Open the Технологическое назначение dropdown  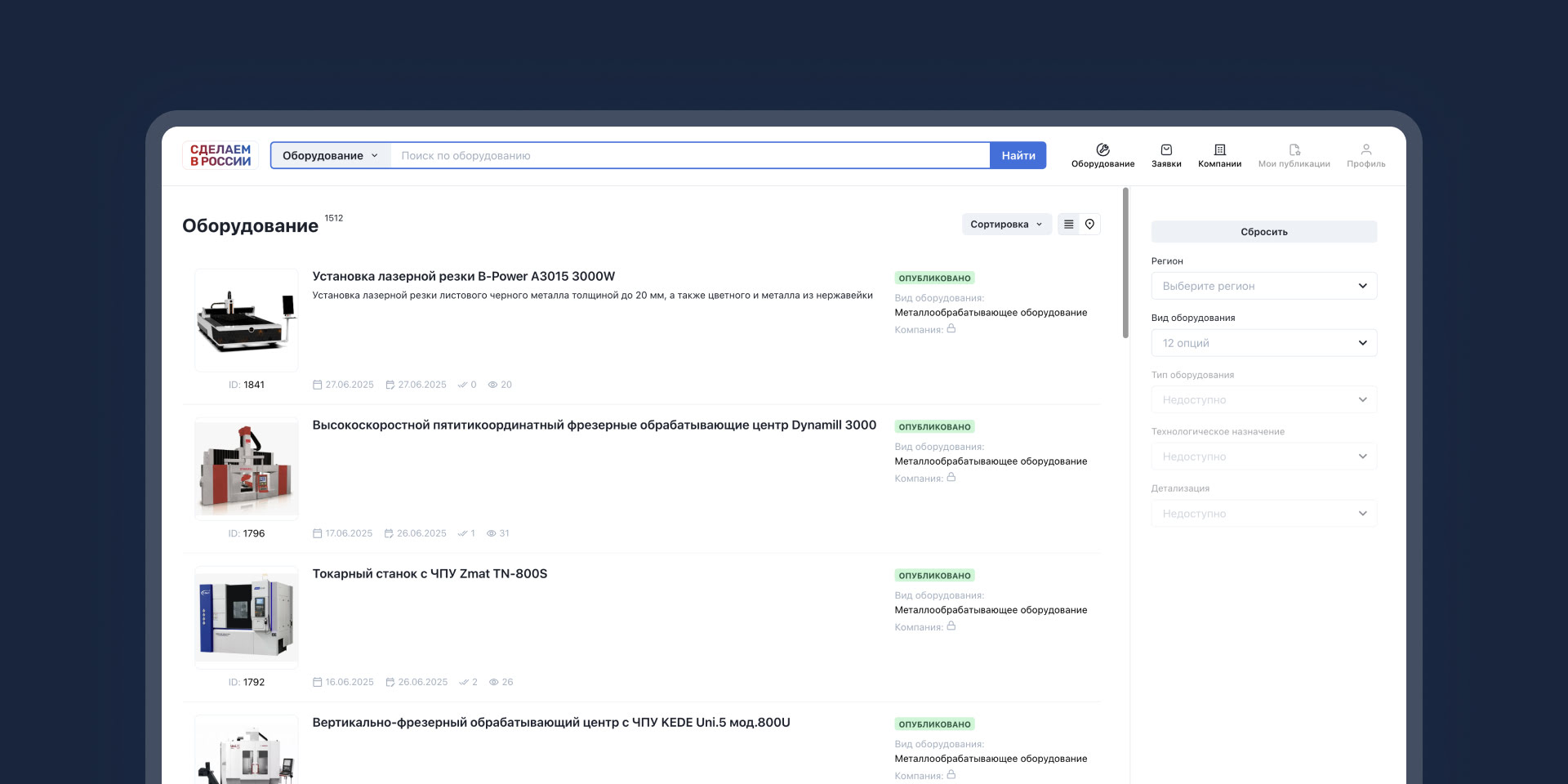pyautogui.click(x=1264, y=457)
